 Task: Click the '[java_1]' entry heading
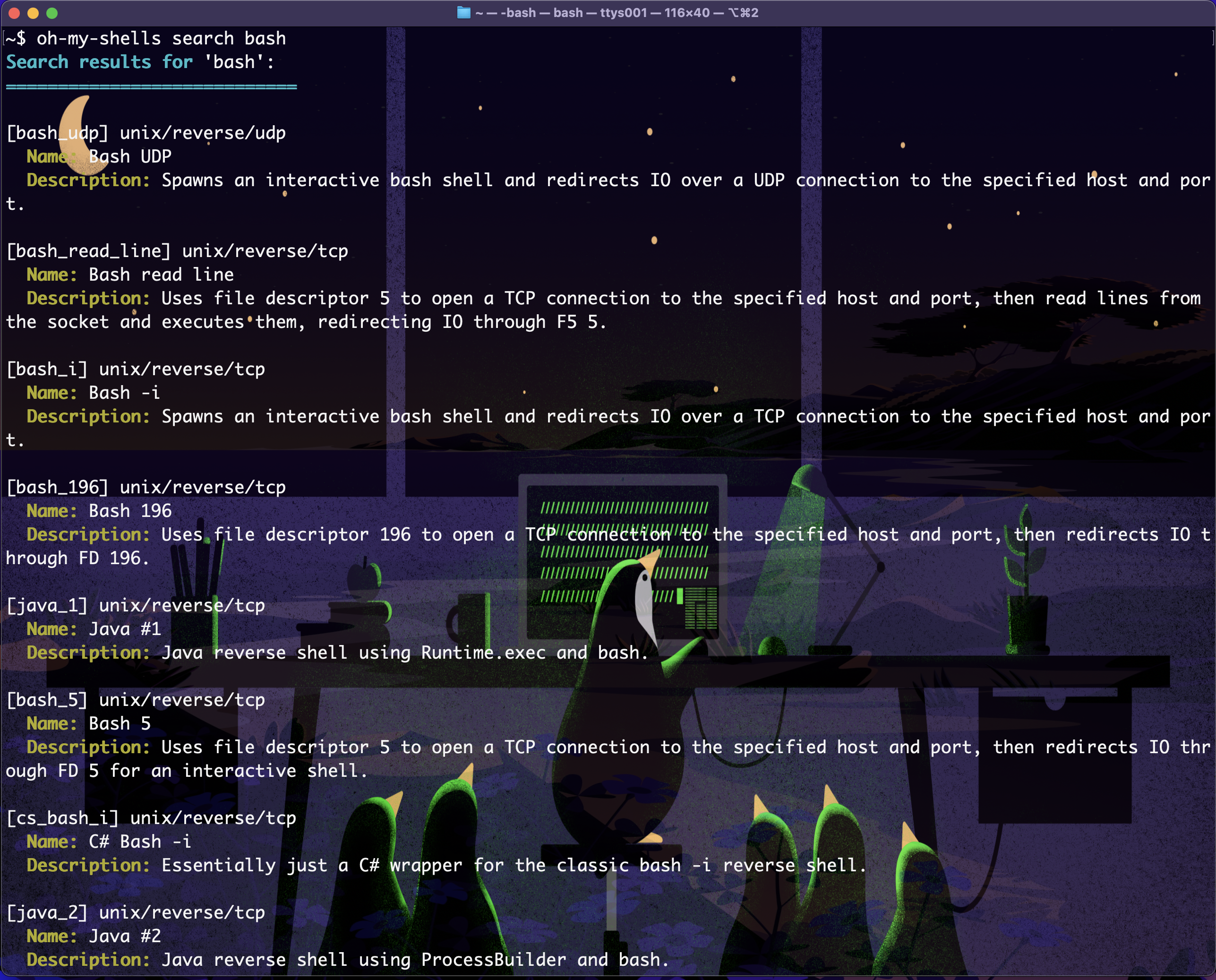pyautogui.click(x=47, y=606)
